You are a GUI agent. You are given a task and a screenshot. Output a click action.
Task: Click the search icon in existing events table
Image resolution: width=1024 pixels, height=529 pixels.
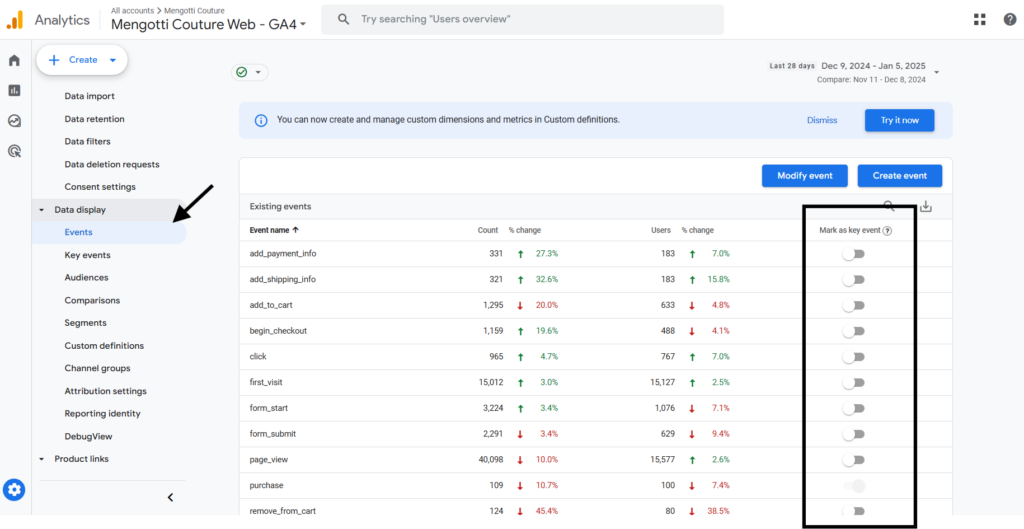click(889, 206)
